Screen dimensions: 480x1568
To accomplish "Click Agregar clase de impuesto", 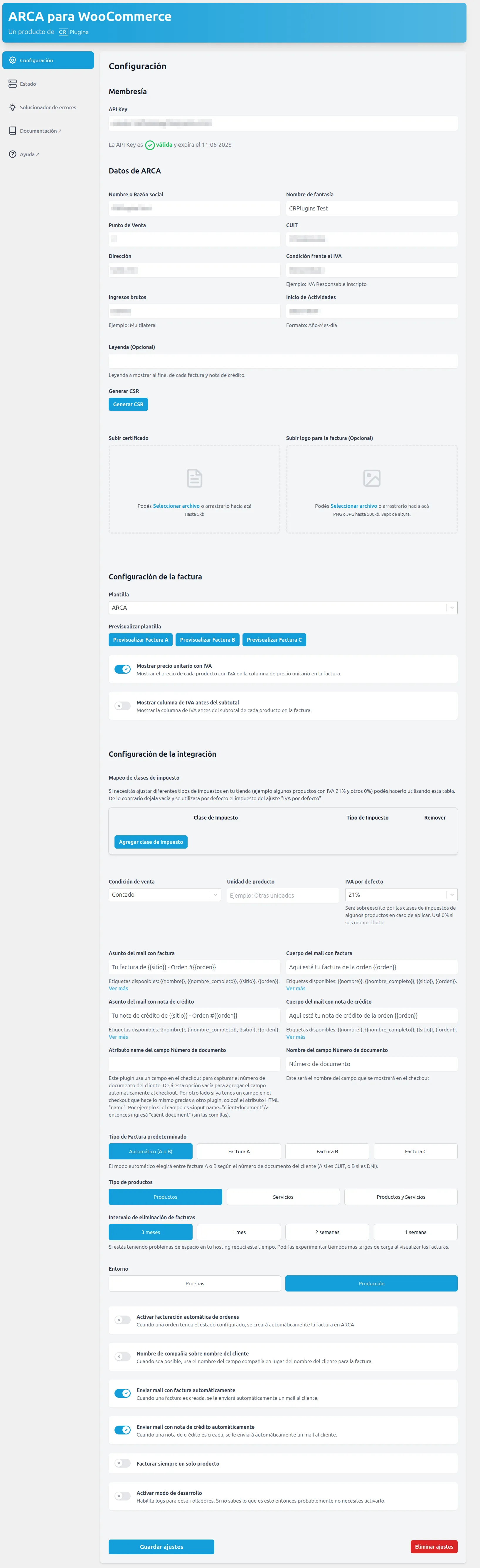I will [x=151, y=842].
